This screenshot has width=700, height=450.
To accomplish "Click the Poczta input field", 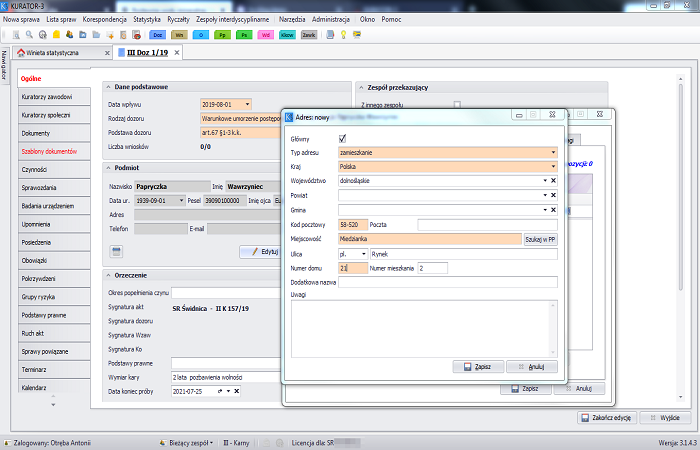I will 488,225.
